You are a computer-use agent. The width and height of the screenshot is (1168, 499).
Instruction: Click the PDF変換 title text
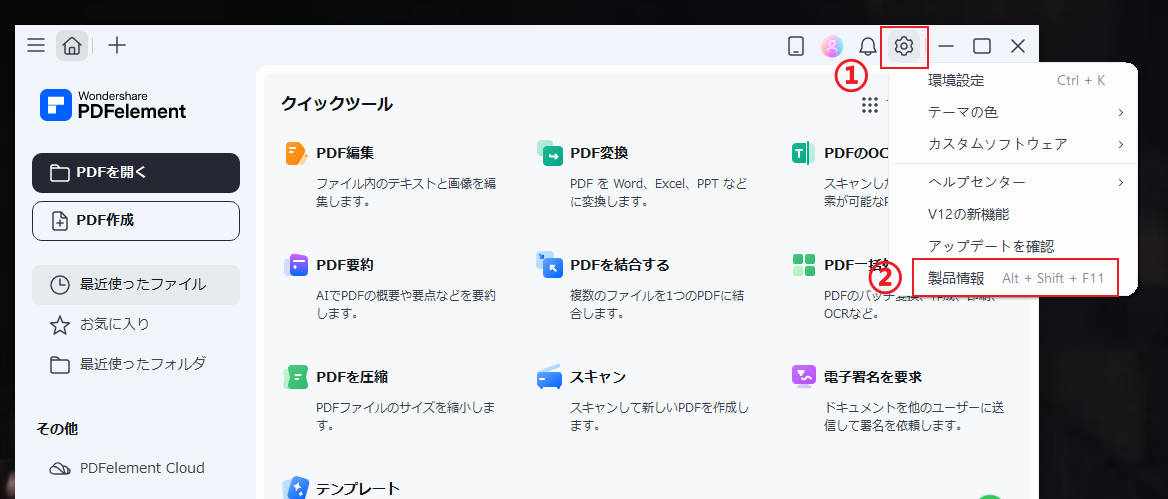pos(599,153)
